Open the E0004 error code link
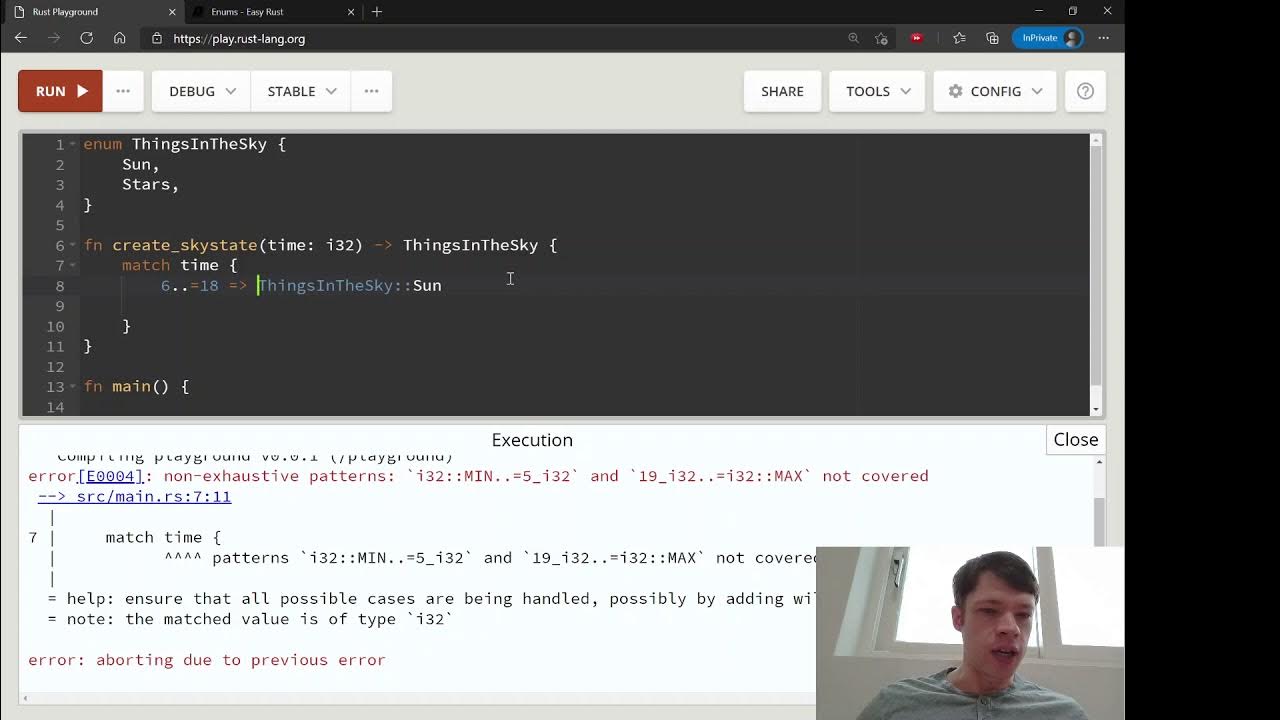The height and width of the screenshot is (720, 1280). coord(111,476)
